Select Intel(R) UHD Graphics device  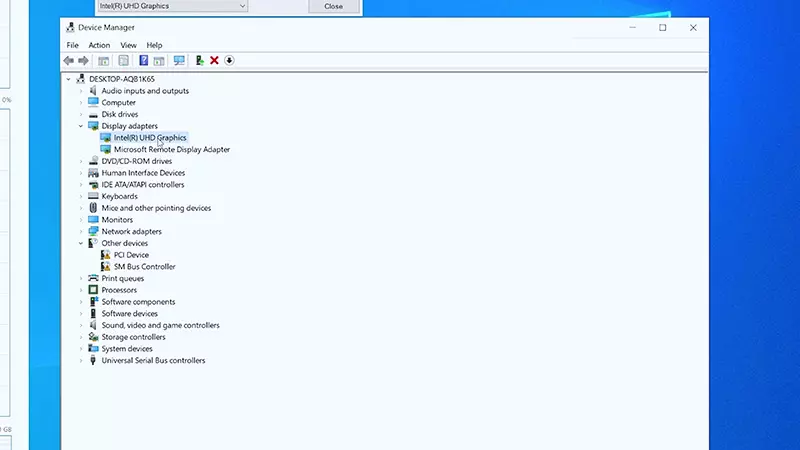tap(150, 138)
